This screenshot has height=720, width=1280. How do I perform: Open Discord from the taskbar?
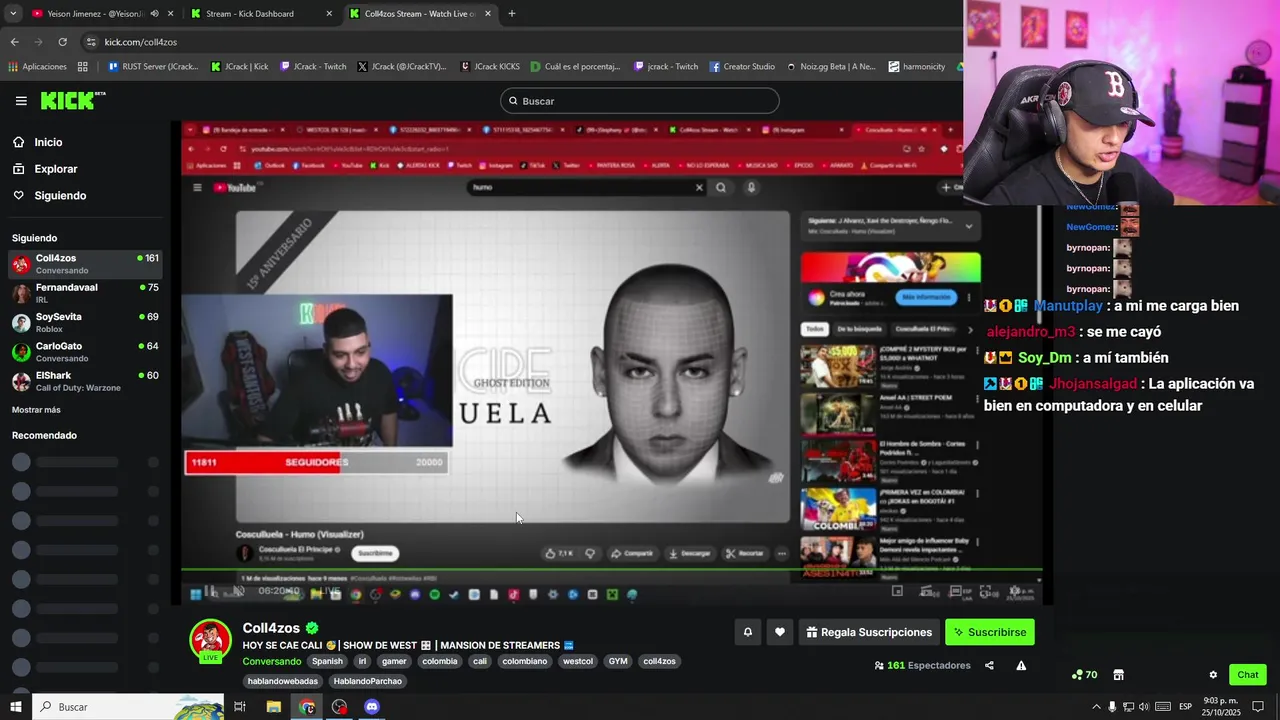click(372, 707)
